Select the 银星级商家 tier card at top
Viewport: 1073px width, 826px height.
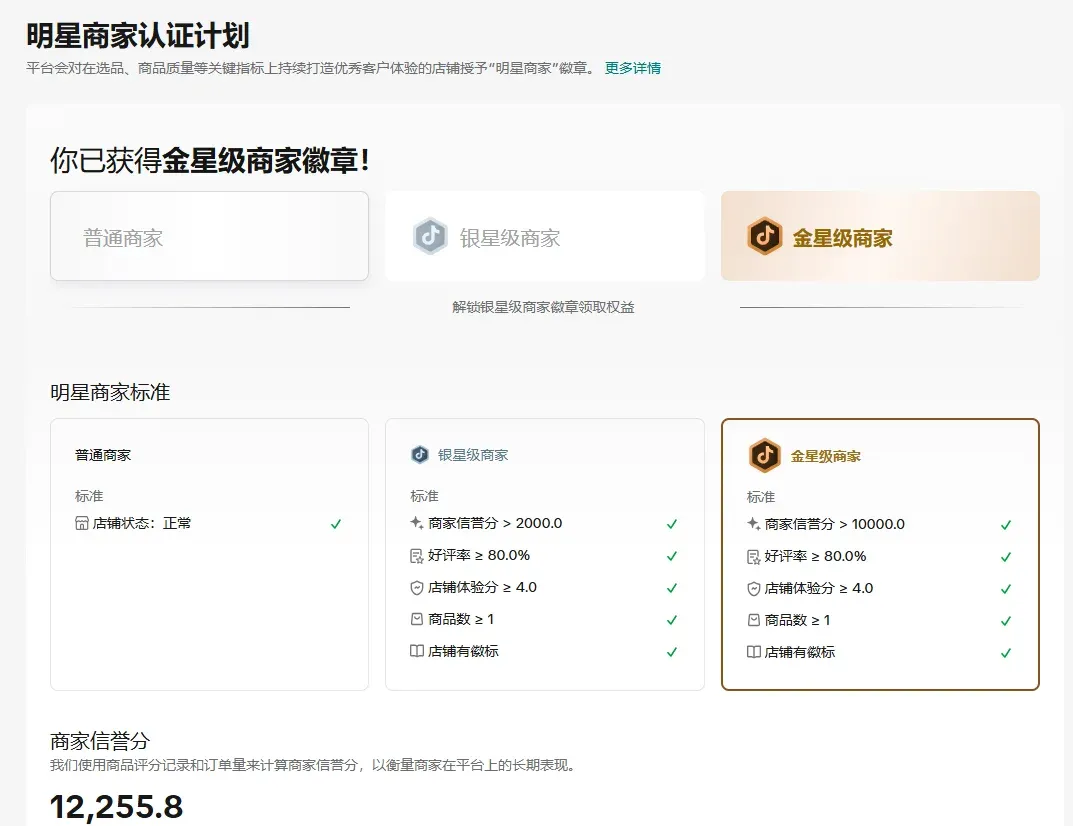545,236
